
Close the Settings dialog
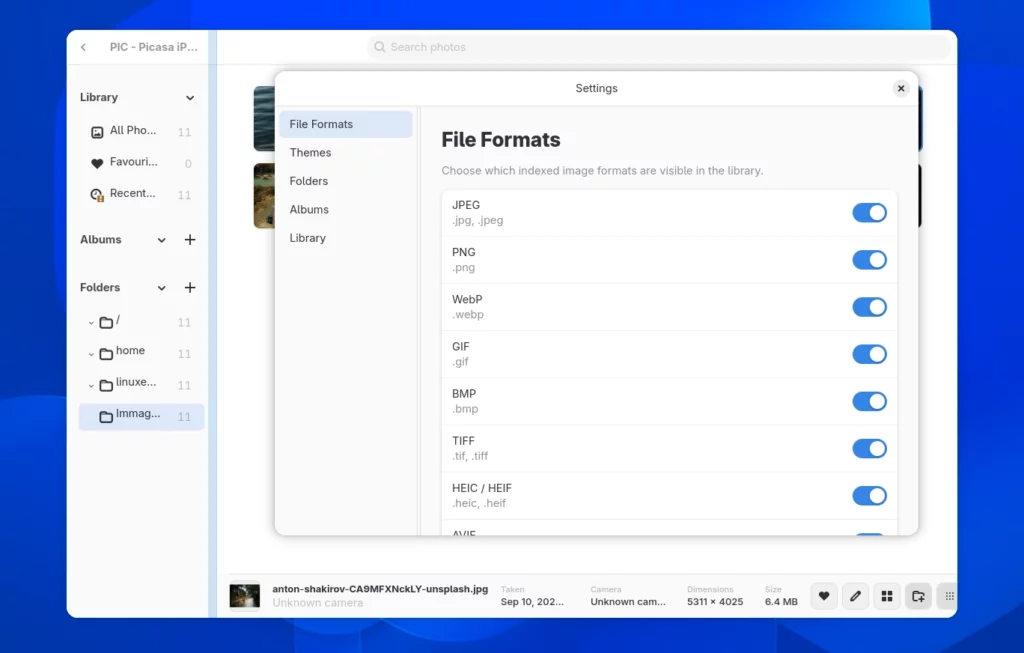pos(901,88)
